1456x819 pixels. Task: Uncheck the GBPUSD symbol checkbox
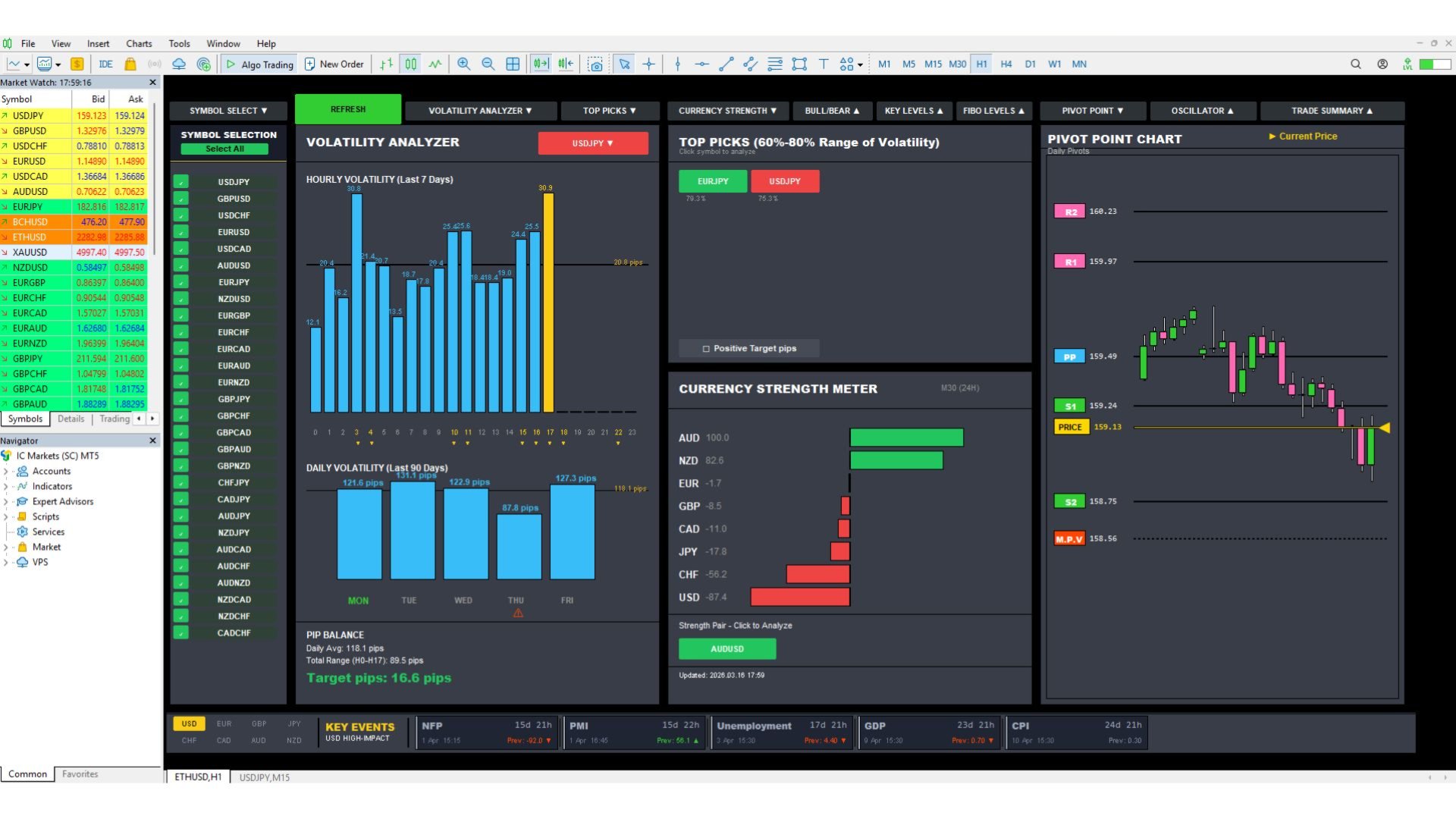point(180,199)
